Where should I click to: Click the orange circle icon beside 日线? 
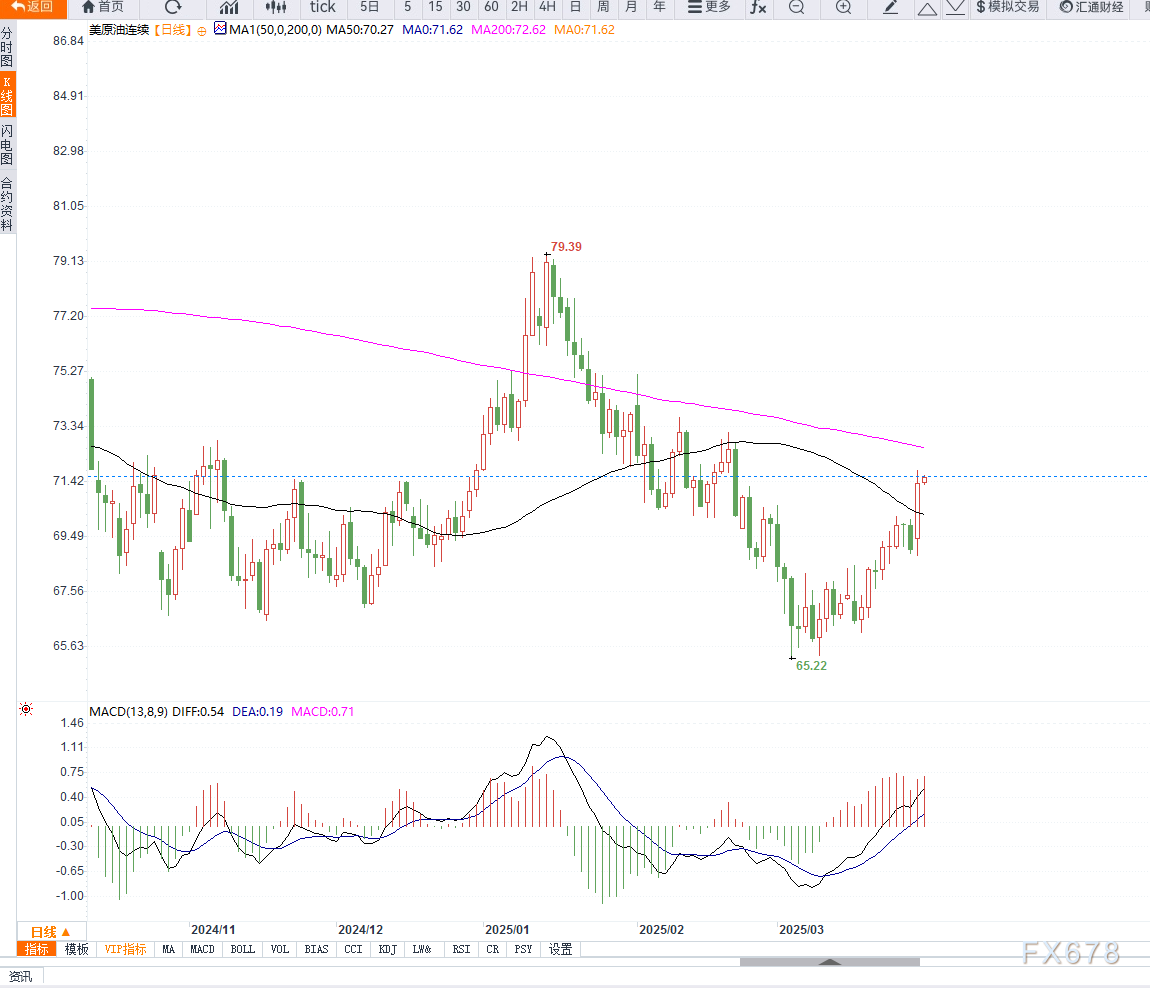[x=202, y=31]
